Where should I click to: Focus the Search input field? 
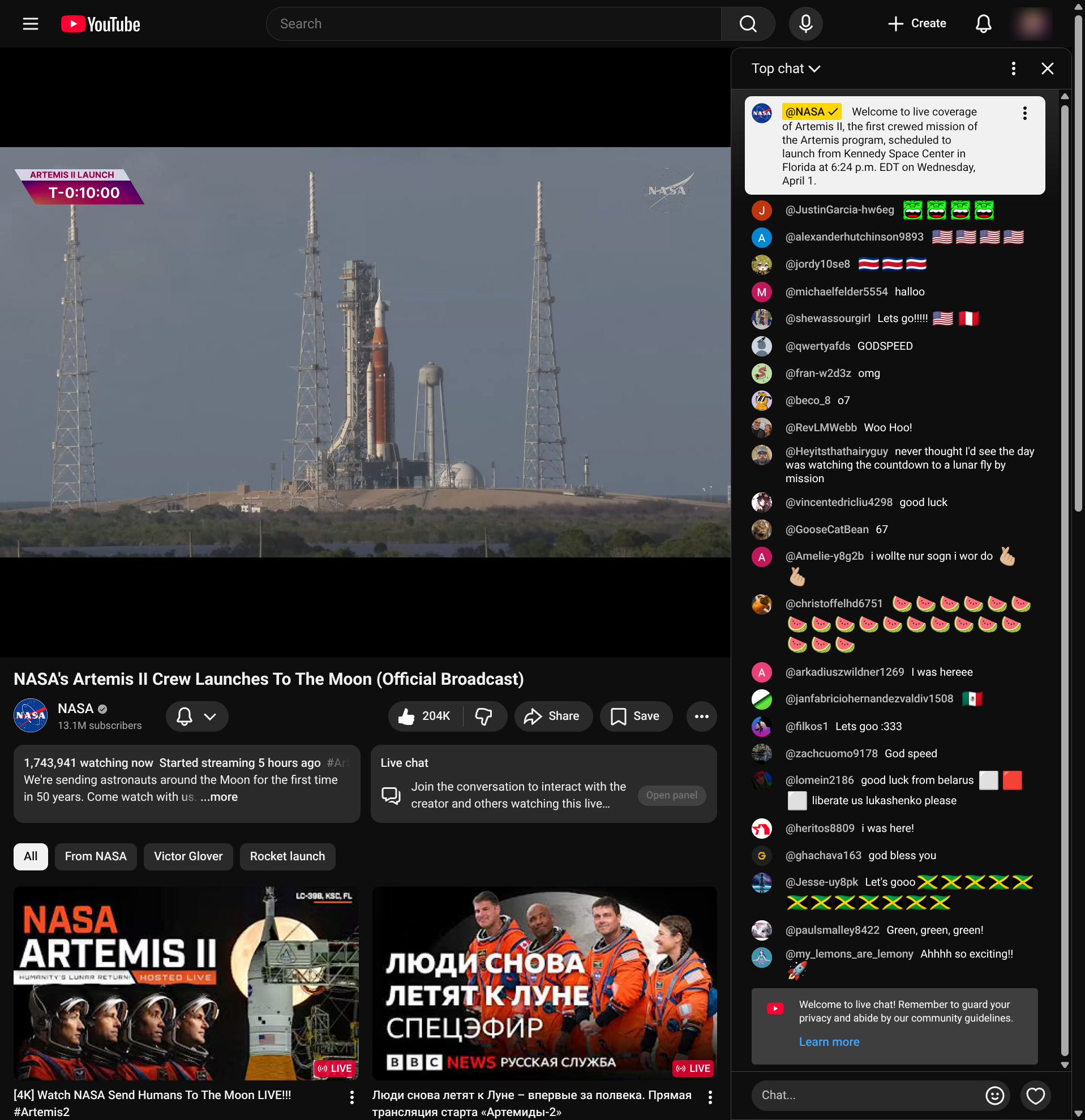pyautogui.click(x=494, y=24)
